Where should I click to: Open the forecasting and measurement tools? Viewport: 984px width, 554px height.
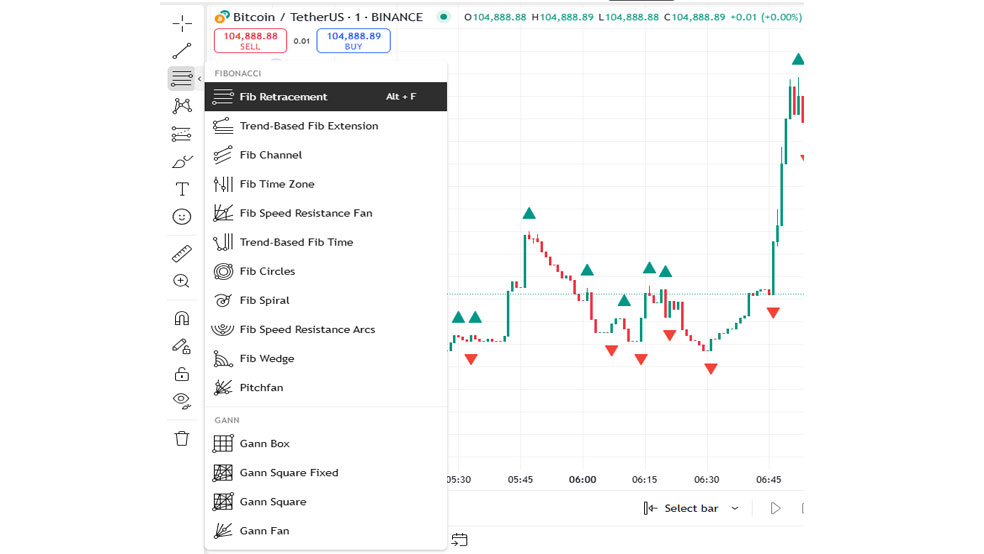[x=182, y=134]
